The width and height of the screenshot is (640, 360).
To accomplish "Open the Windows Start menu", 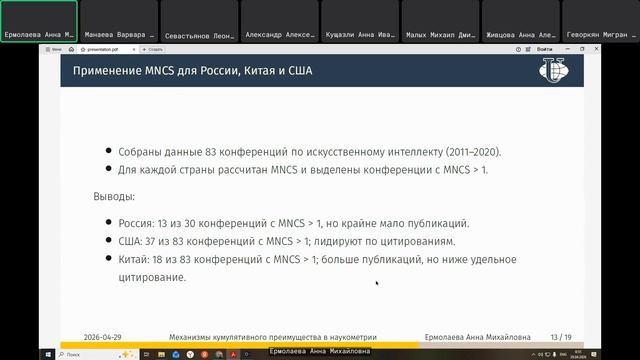I will [x=47, y=355].
